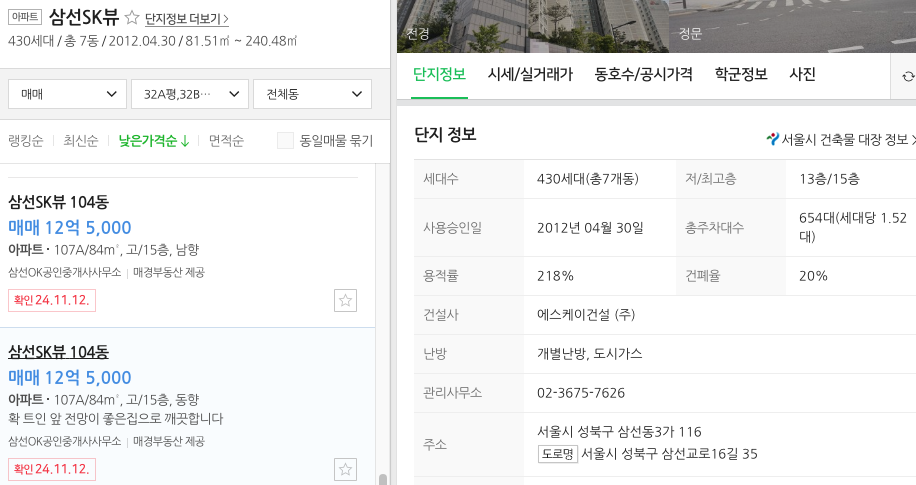Switch to 학군정보 tab
Image resolution: width=916 pixels, height=485 pixels.
741,74
